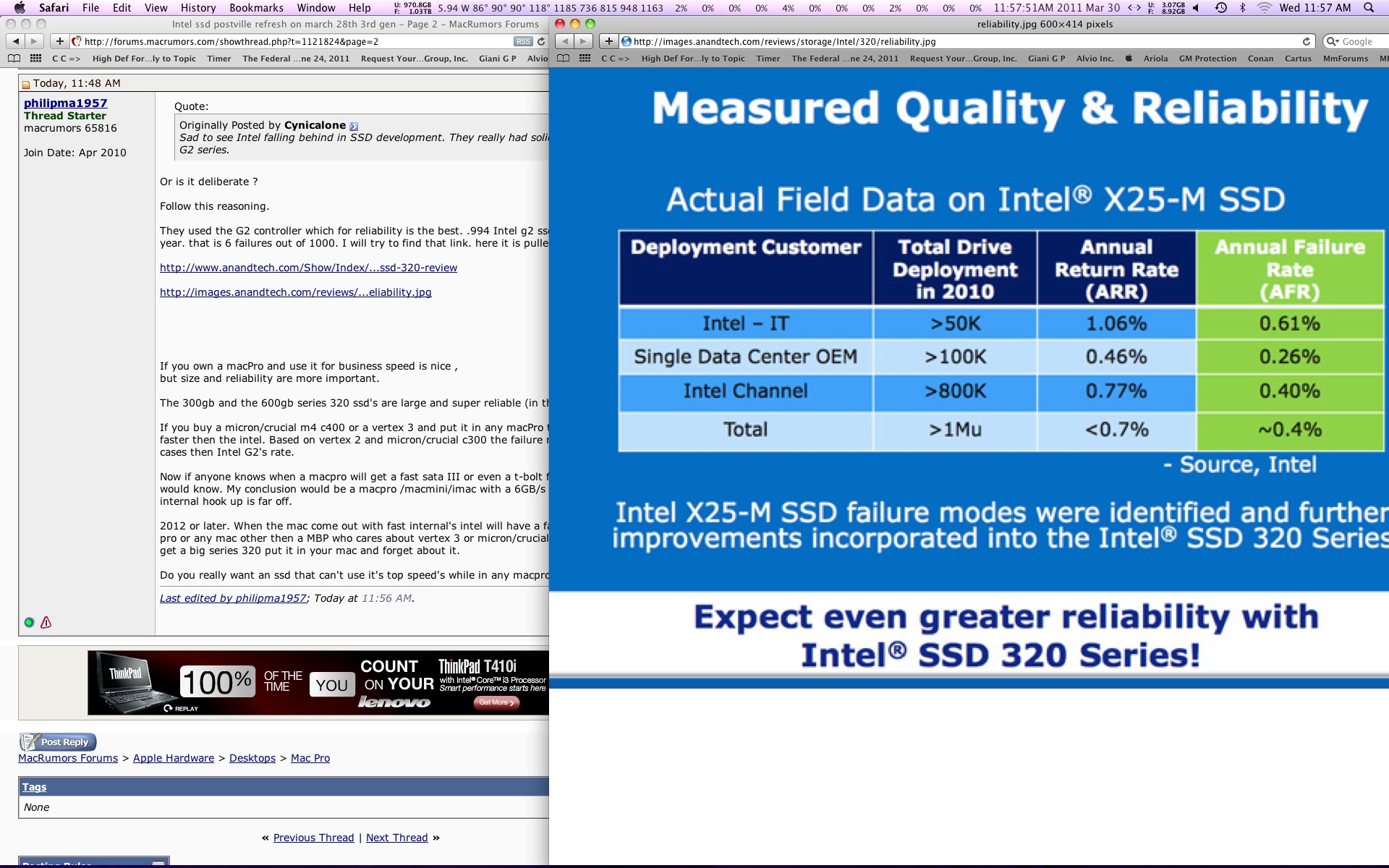The height and width of the screenshot is (868, 1389).
Task: Click the Bluetooth menu bar icon
Action: [x=1243, y=7]
